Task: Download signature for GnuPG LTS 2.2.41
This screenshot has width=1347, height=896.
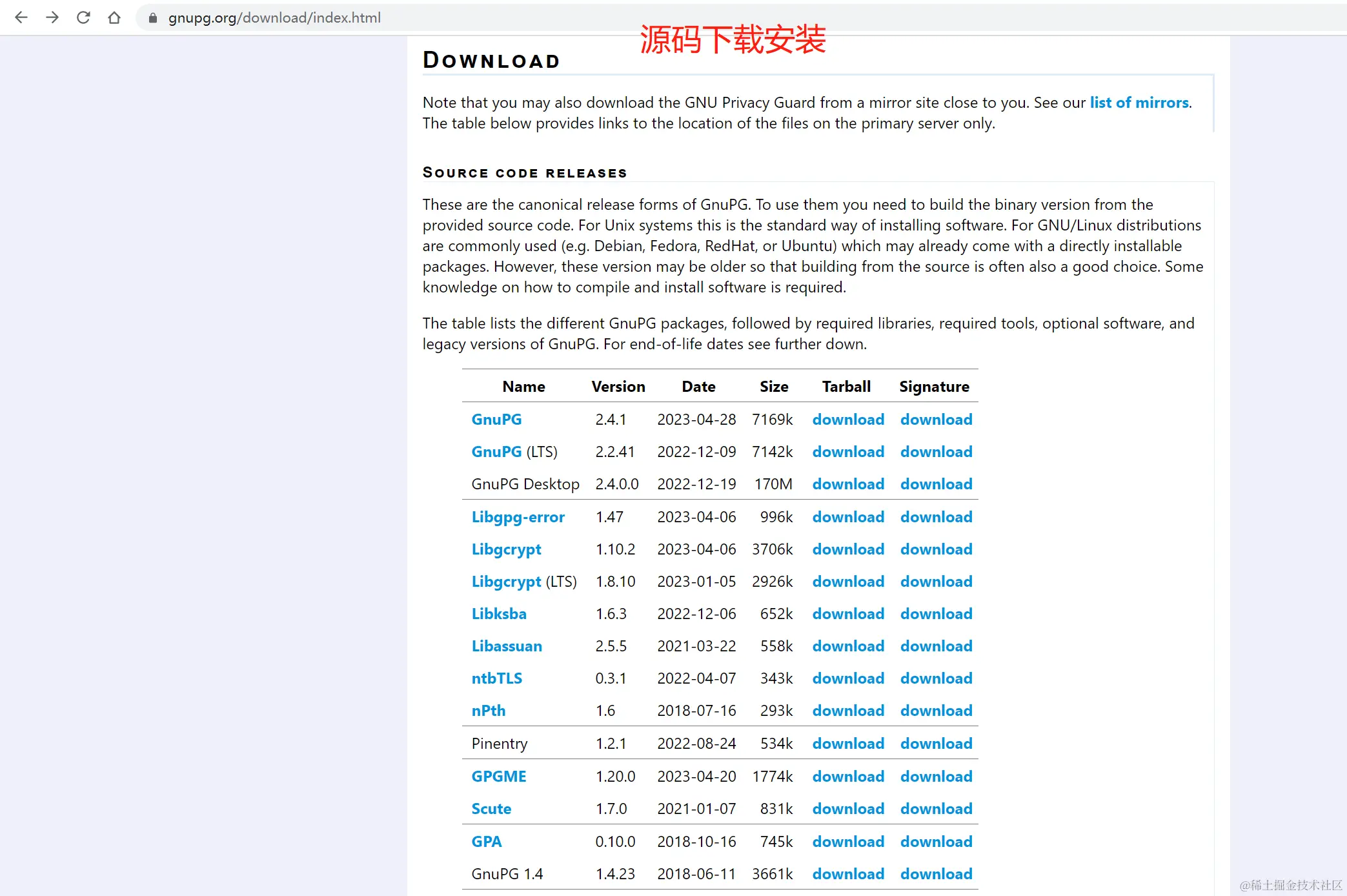Action: 936,452
